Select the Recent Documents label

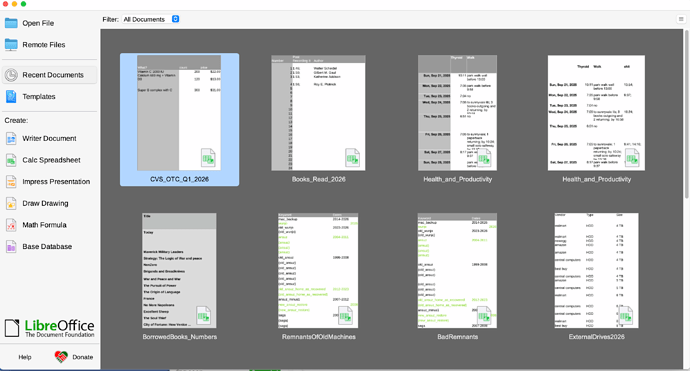[53, 75]
